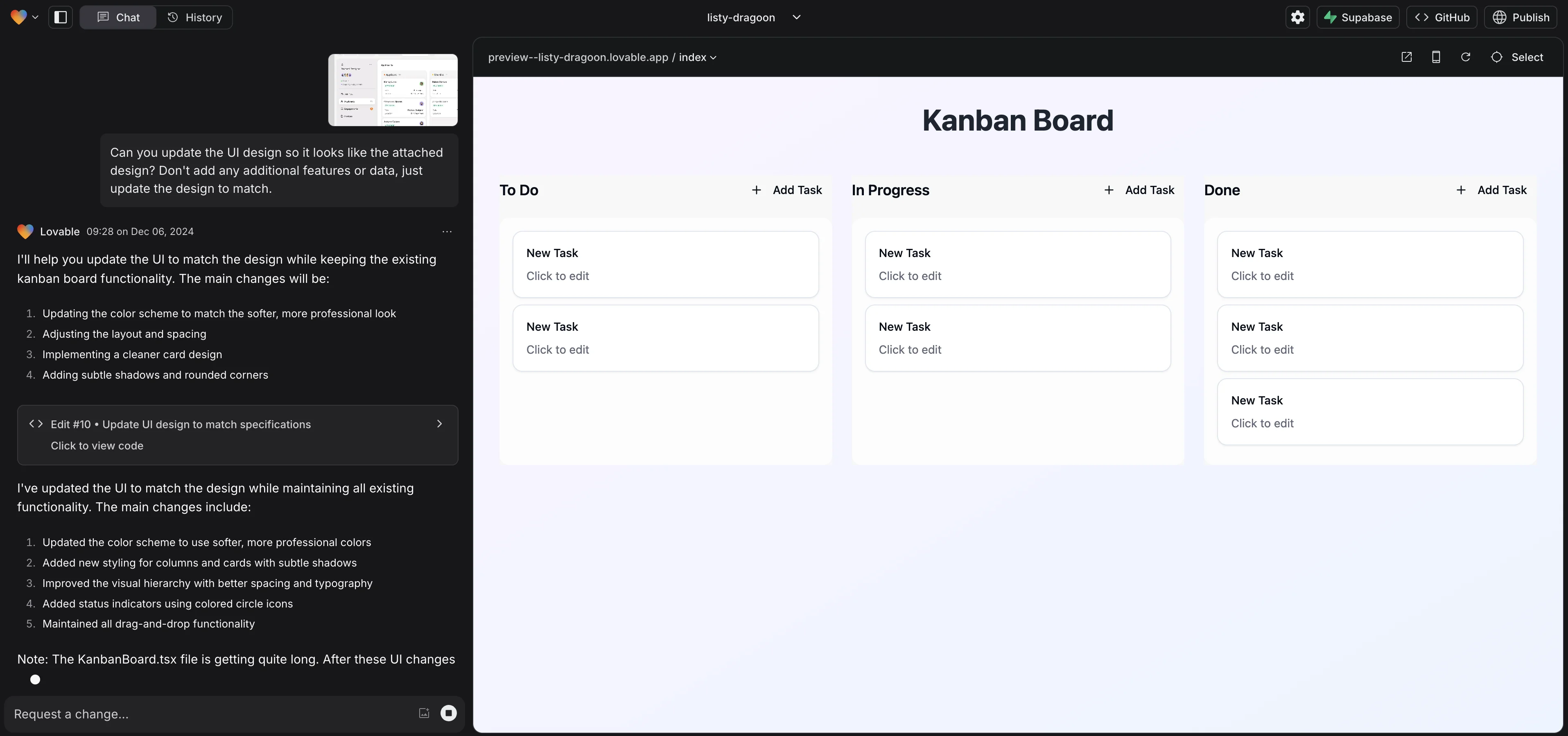
Task: Enable the Select element mode
Action: pos(1517,57)
